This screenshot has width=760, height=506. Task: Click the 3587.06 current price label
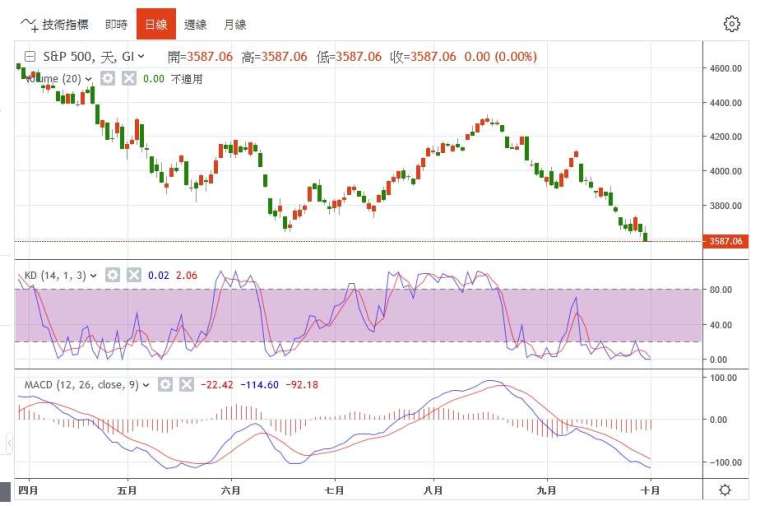726,241
